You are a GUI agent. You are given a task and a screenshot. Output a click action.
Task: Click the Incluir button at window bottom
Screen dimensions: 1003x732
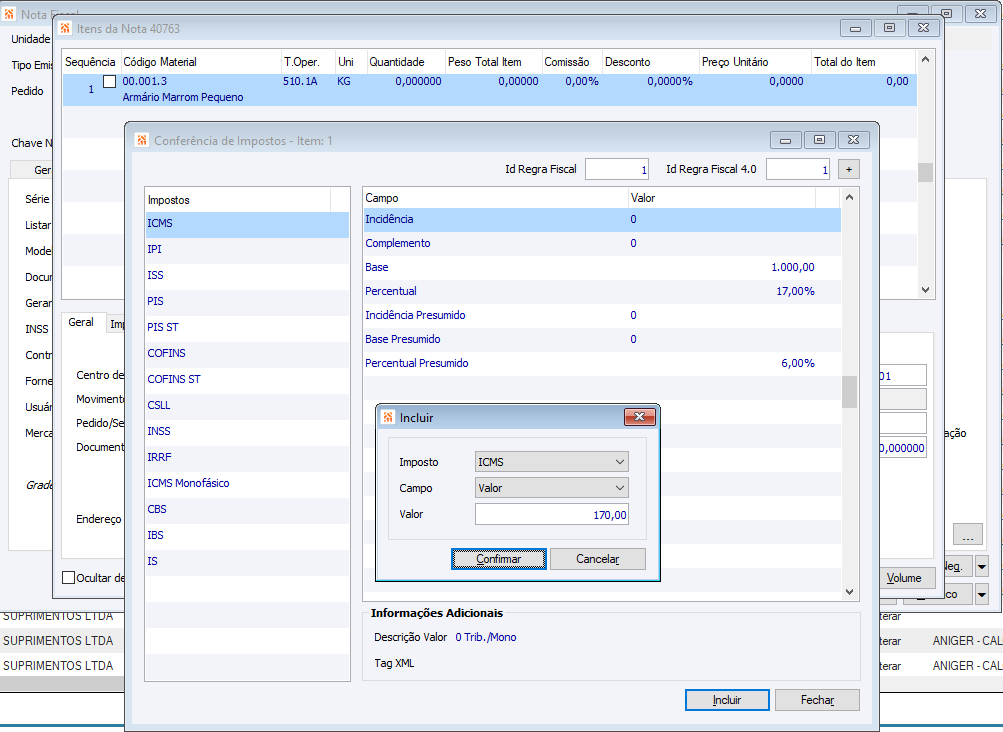pyautogui.click(x=727, y=700)
